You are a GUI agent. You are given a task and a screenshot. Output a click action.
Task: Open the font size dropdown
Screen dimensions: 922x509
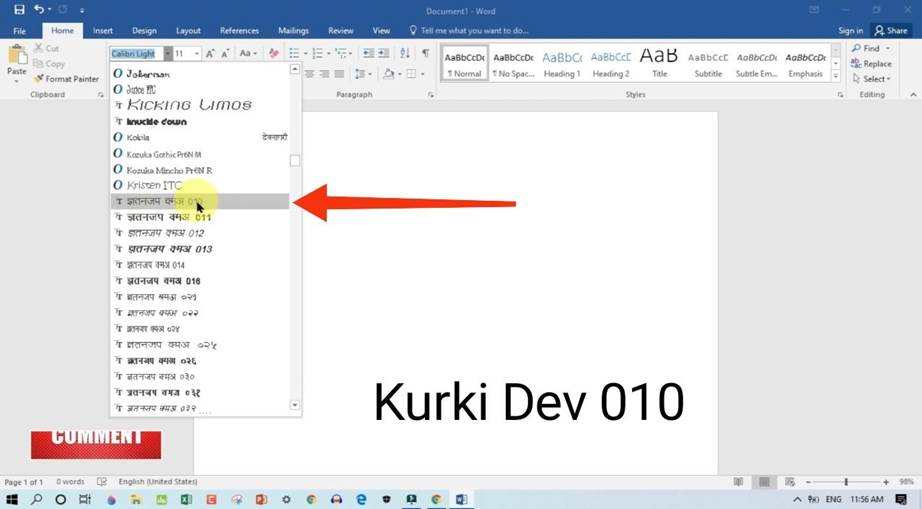click(x=197, y=53)
